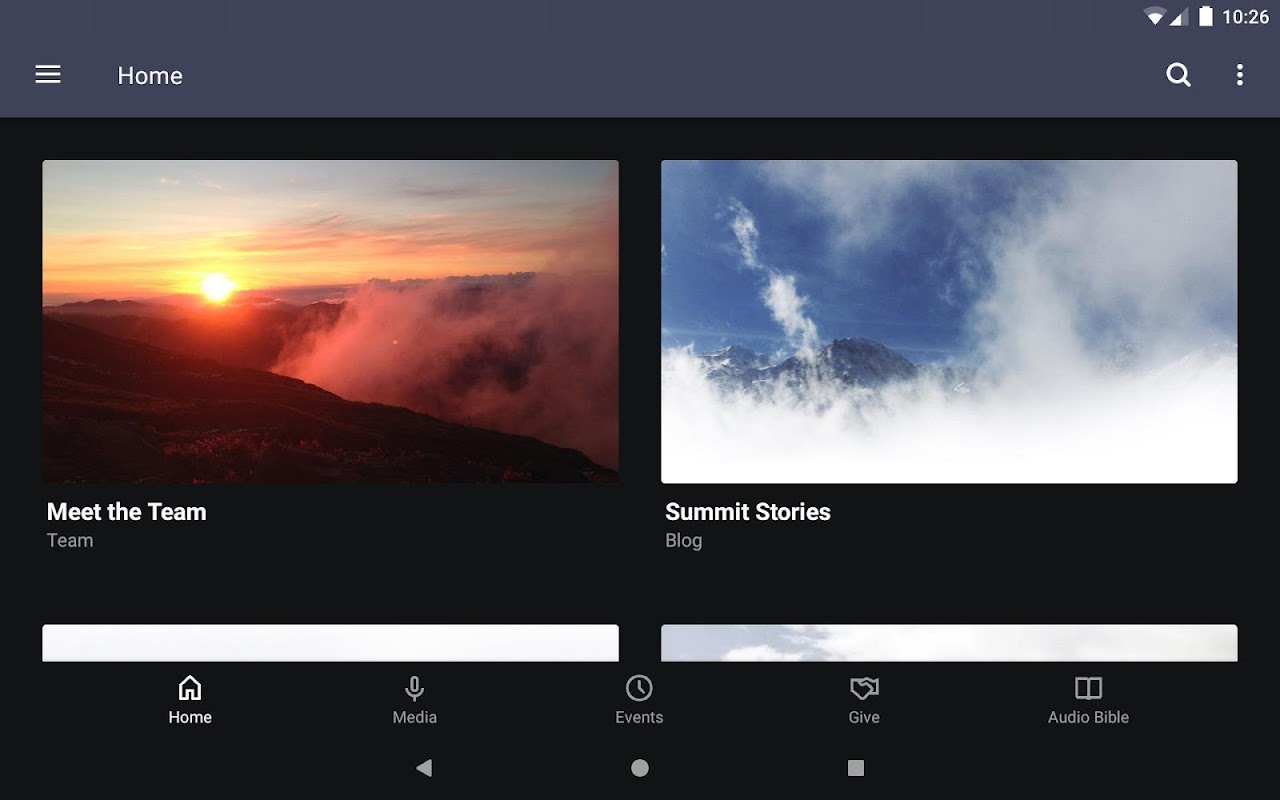Tap the Give handshake icon
1280x800 pixels.
tap(864, 688)
